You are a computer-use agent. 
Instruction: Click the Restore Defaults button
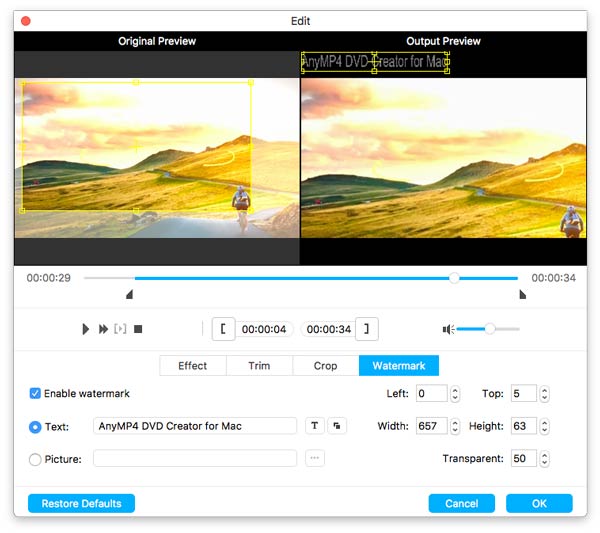pos(81,503)
